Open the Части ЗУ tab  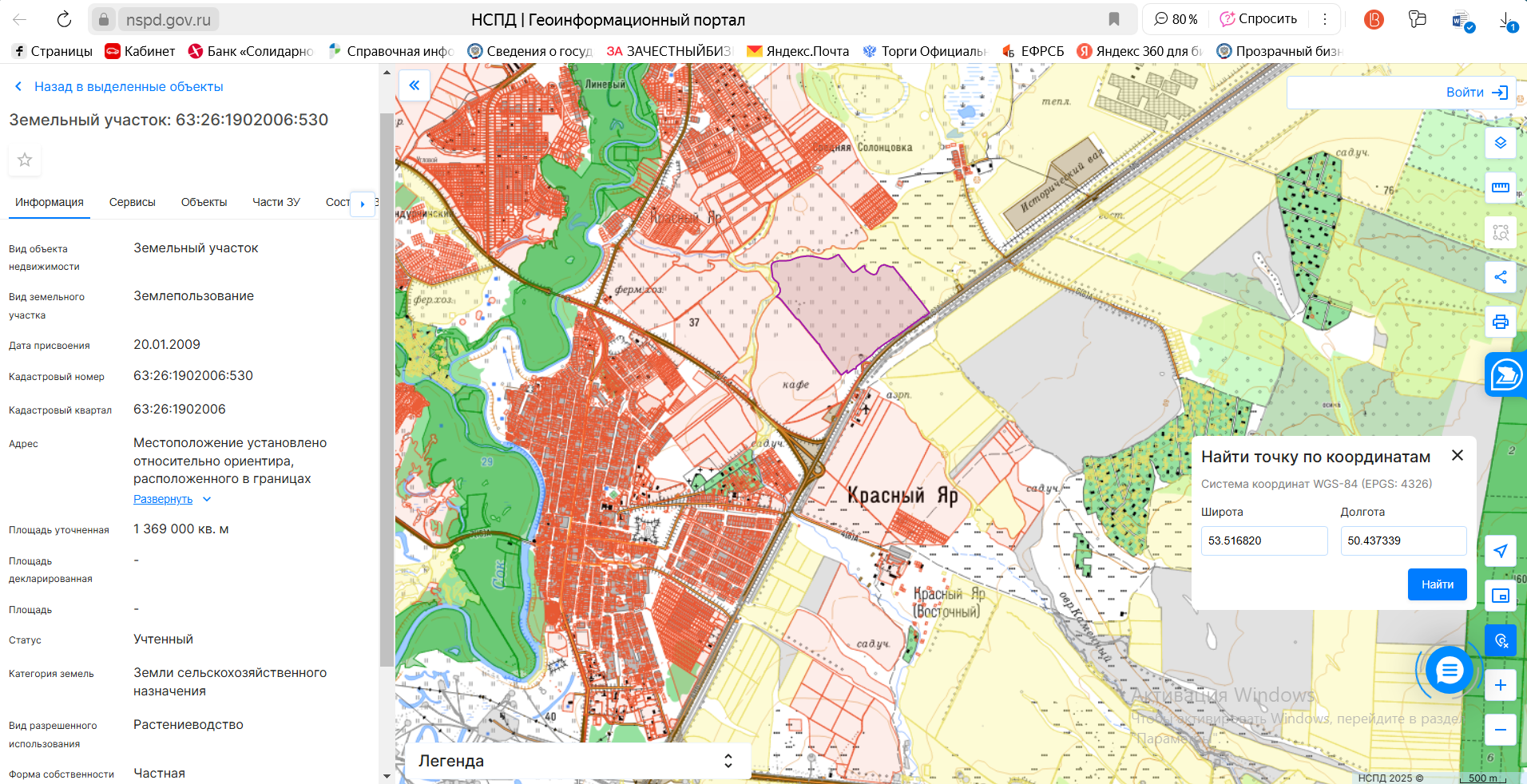(276, 202)
